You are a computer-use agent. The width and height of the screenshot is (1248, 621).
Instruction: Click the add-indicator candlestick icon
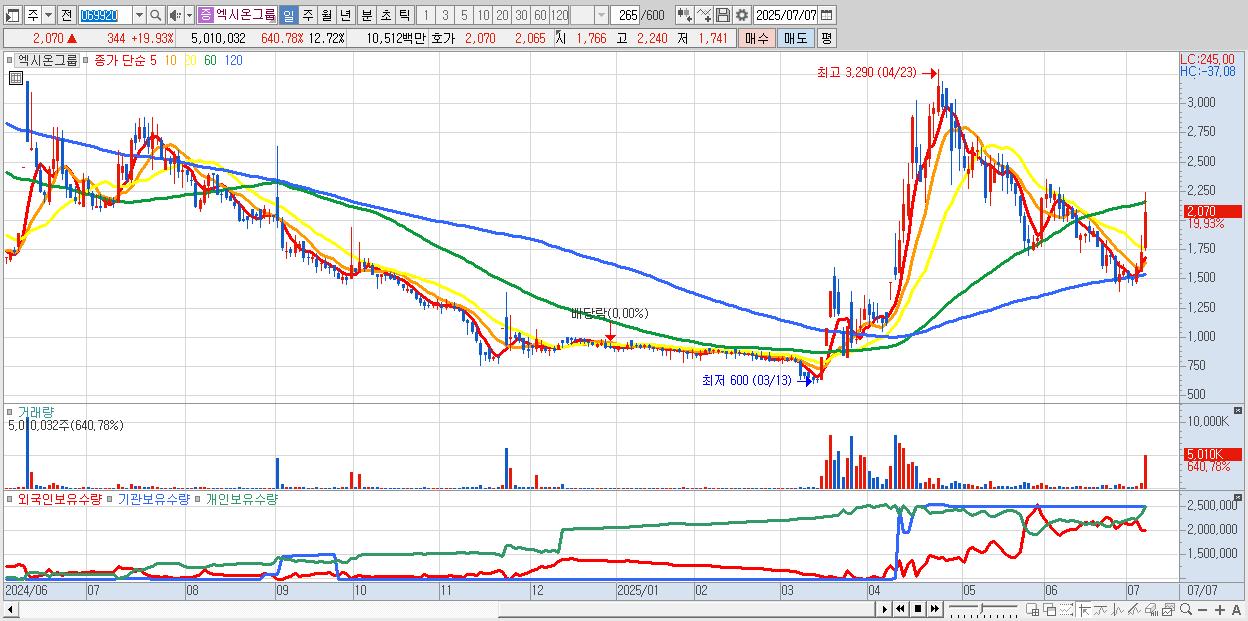coord(684,15)
